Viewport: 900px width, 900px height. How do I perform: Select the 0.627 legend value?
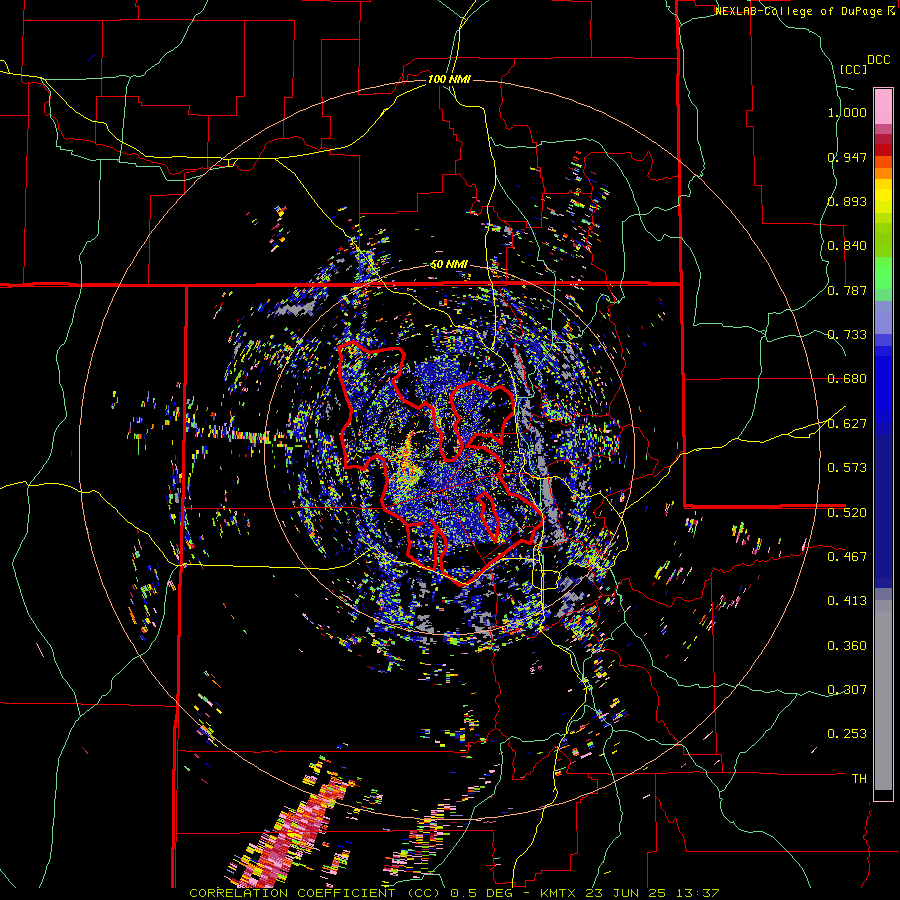[847, 424]
